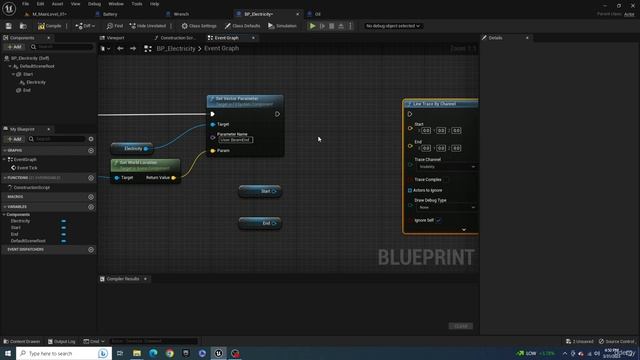Select ConstructionScript in functions list

coord(32,188)
